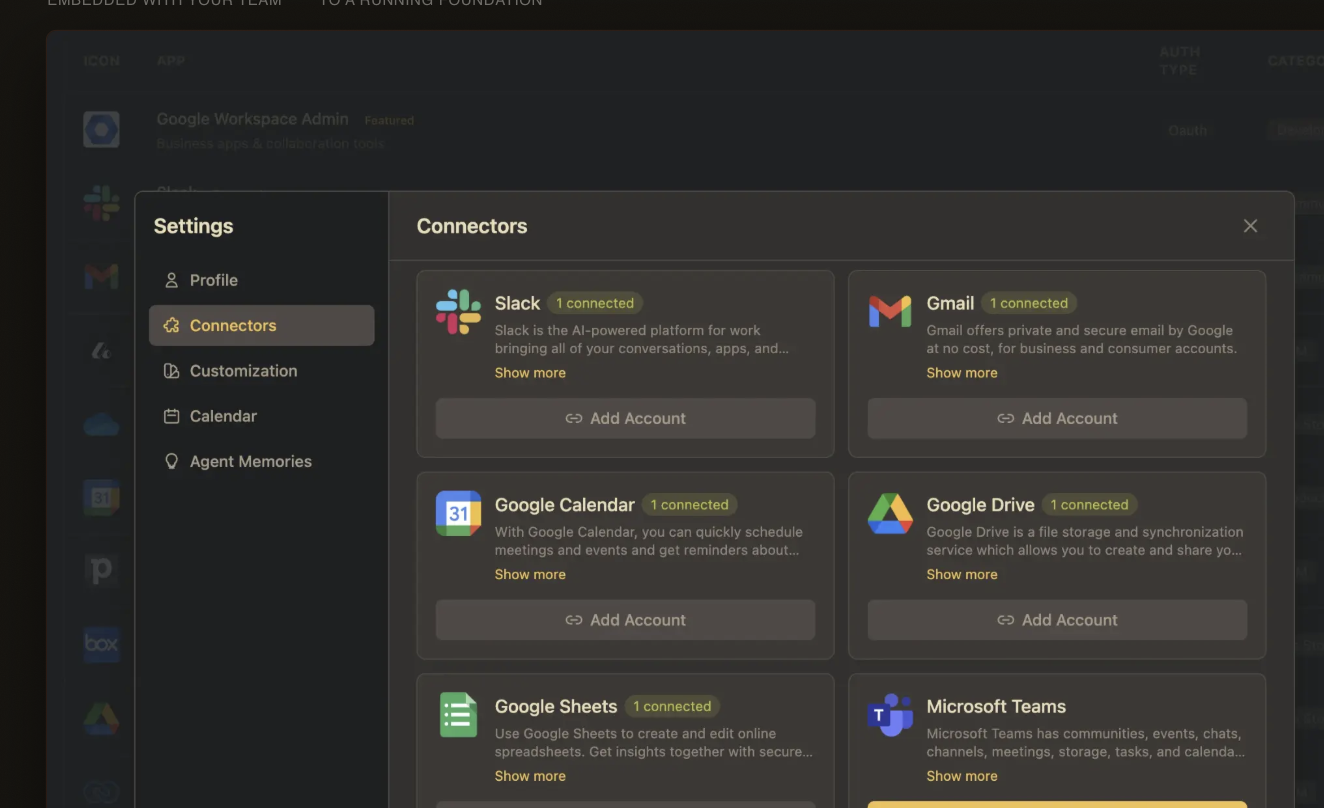Click the Google Drive '1 connected' badge
1324x808 pixels.
pyautogui.click(x=1090, y=505)
